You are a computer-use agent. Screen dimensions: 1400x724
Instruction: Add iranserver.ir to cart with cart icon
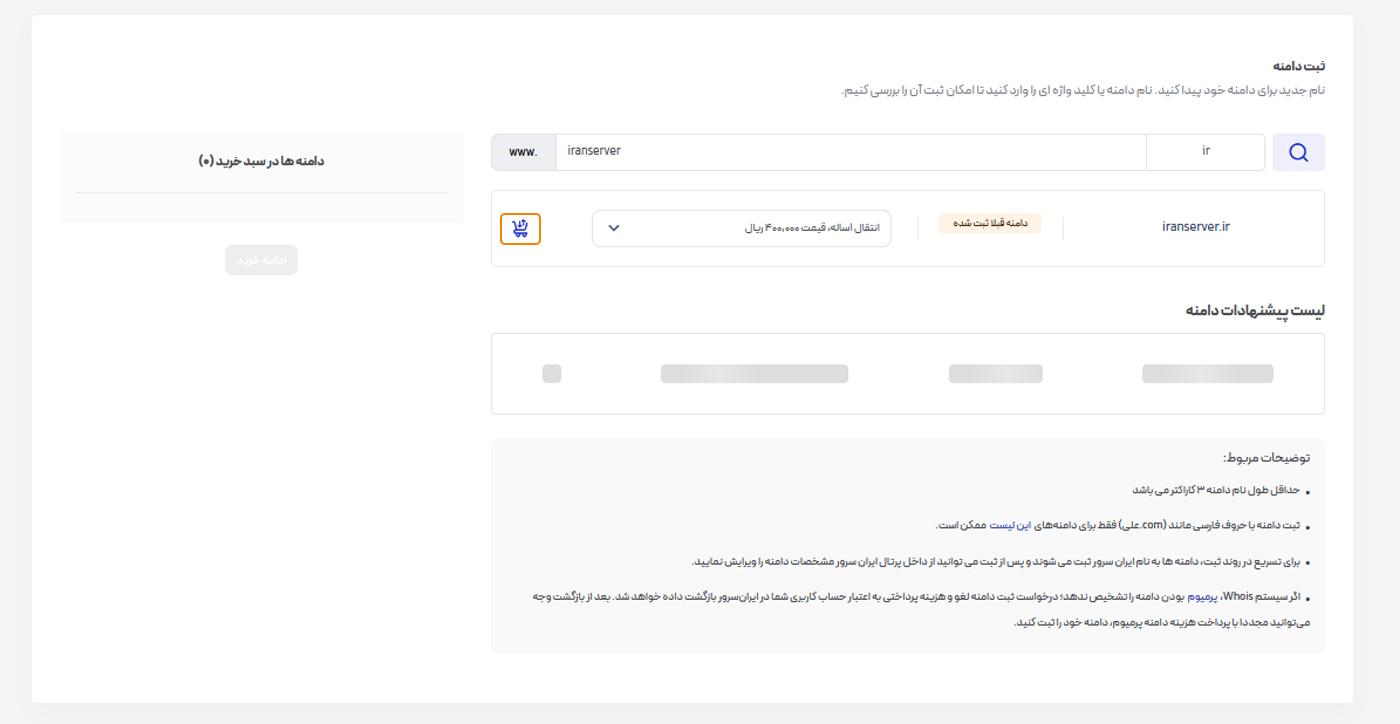[520, 229]
